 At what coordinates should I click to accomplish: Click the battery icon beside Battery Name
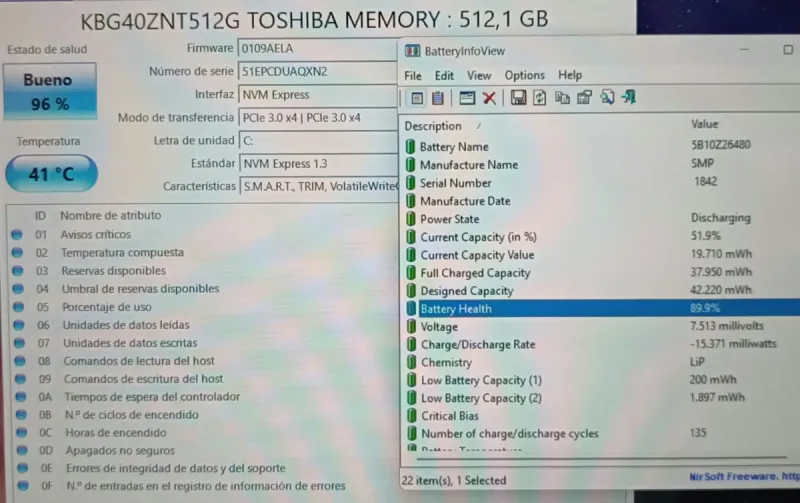pos(411,147)
